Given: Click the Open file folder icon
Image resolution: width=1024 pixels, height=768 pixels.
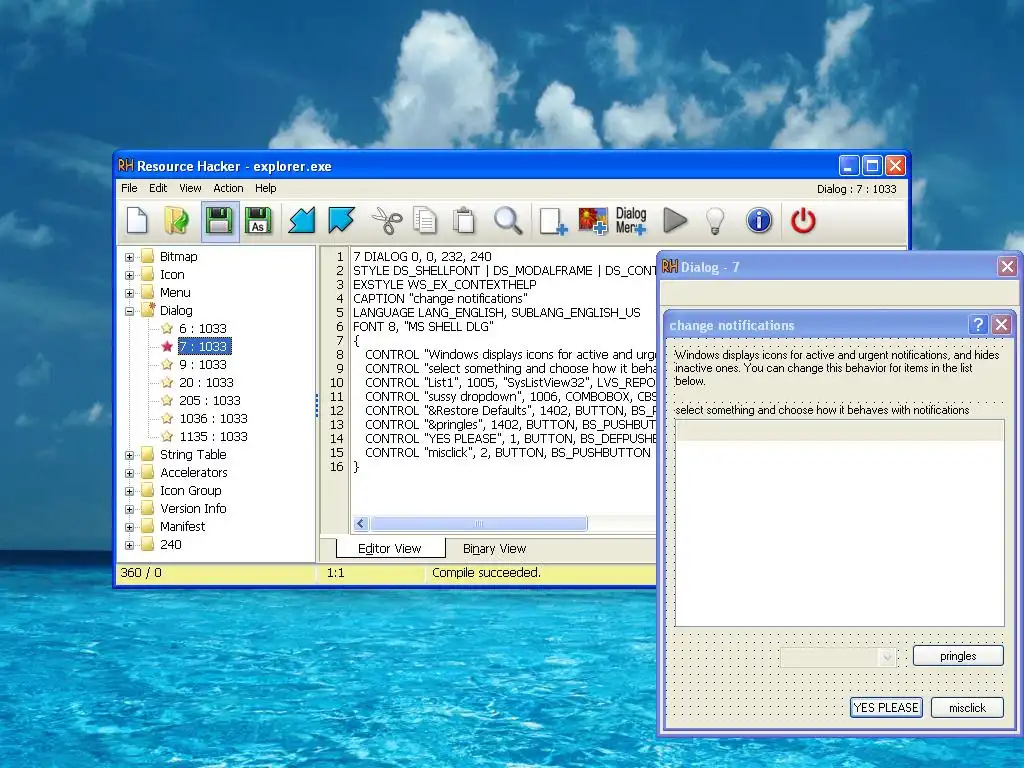Looking at the screenshot, I should [176, 221].
